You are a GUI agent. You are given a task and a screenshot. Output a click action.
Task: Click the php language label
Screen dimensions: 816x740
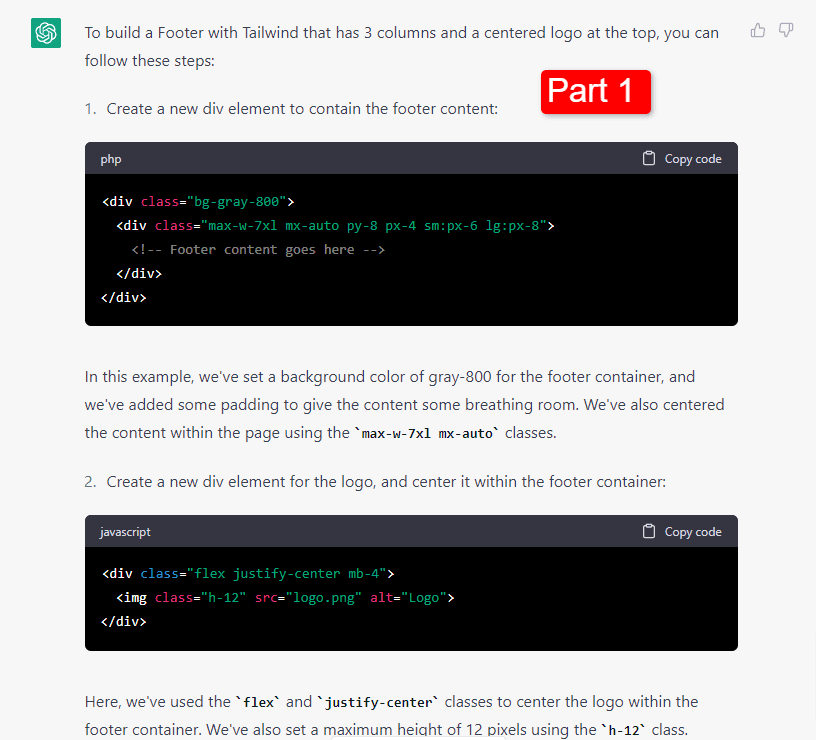(x=110, y=158)
